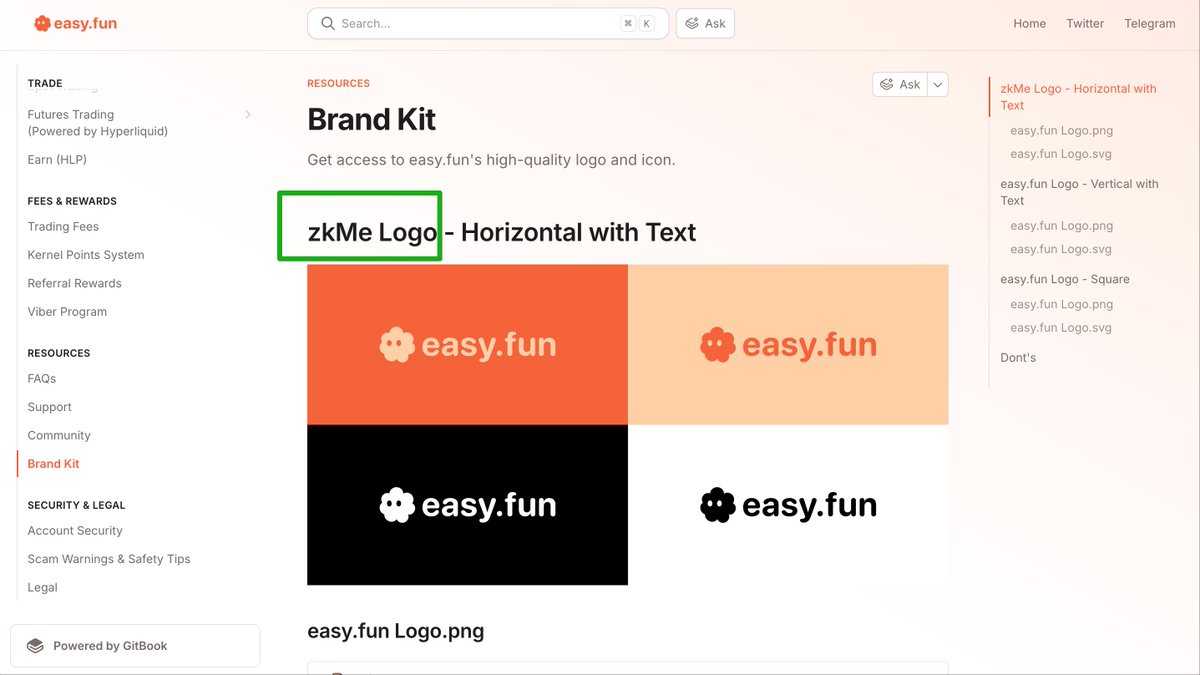
Task: Open the Legal page
Action: (x=42, y=587)
